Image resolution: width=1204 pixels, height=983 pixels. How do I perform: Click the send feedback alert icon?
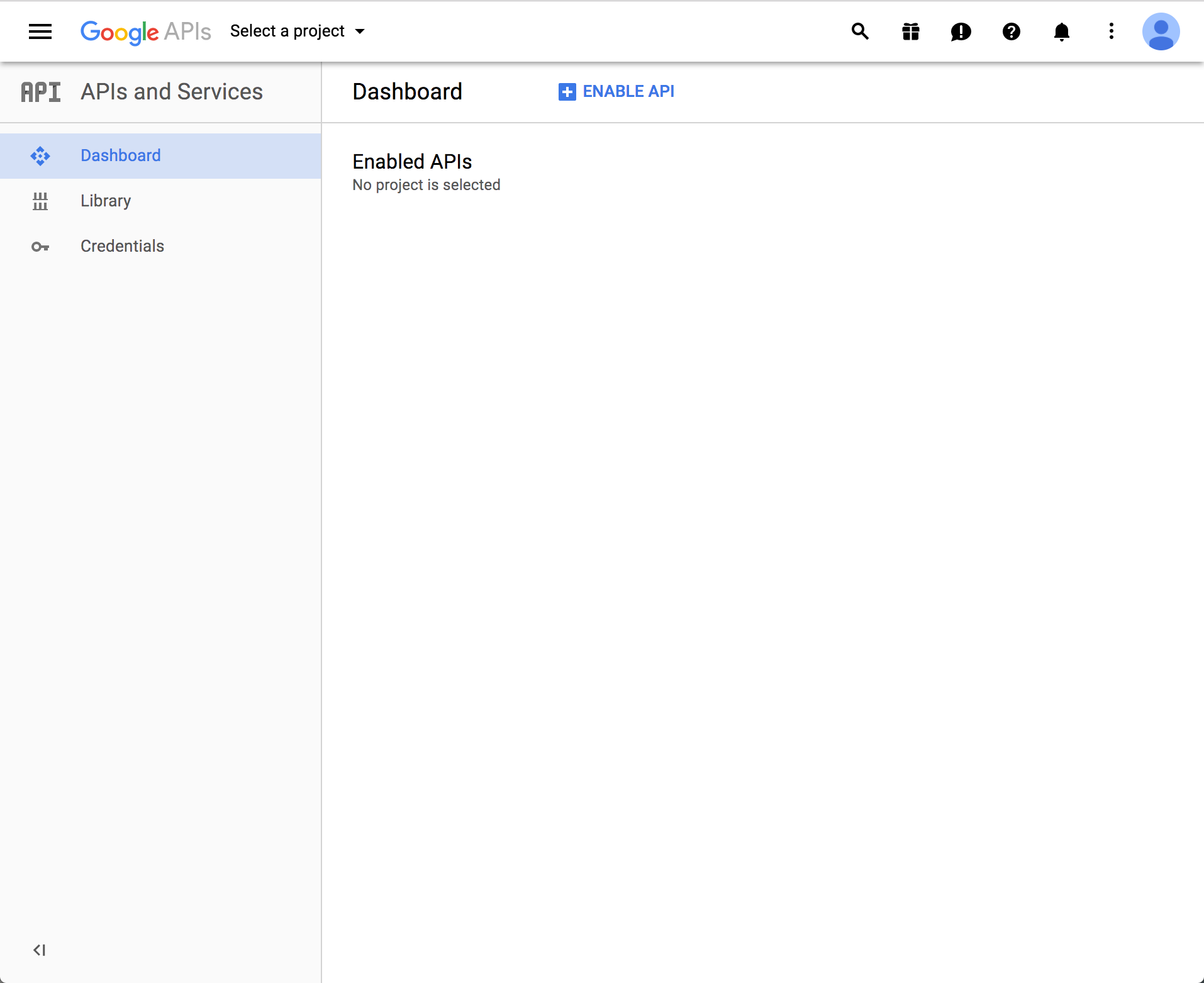[x=961, y=31]
